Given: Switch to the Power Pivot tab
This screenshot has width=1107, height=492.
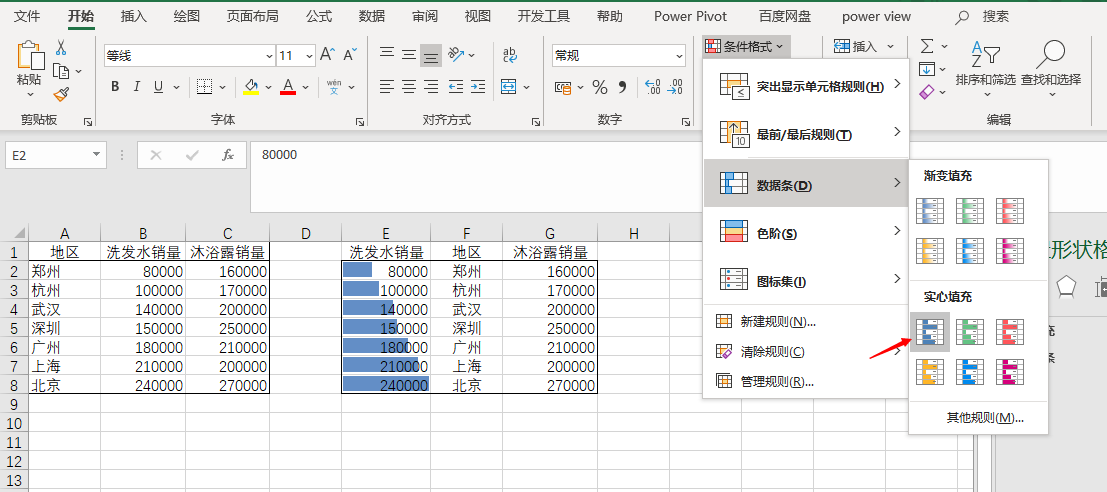Looking at the screenshot, I should click(690, 16).
